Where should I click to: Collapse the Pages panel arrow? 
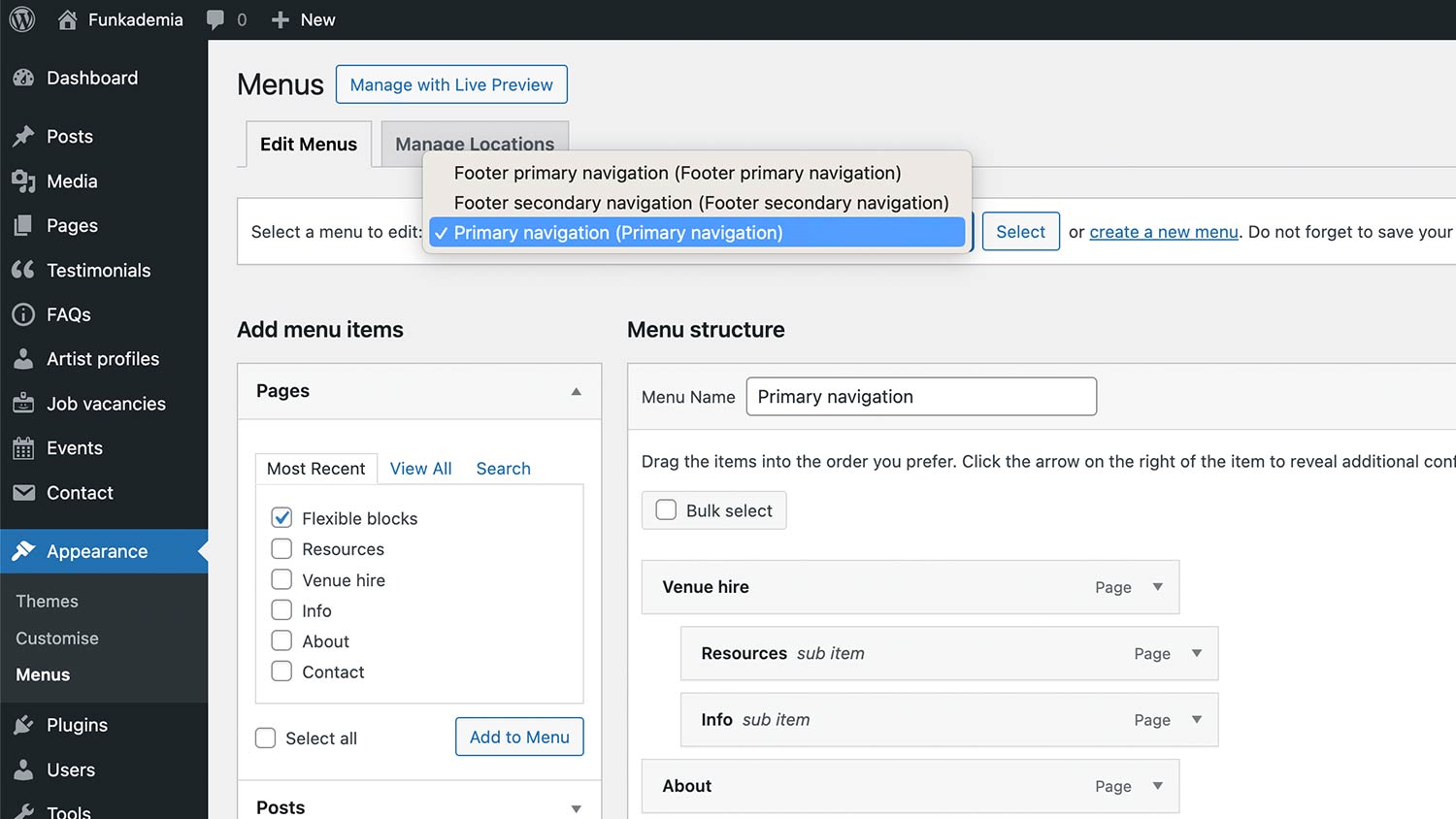coord(576,391)
